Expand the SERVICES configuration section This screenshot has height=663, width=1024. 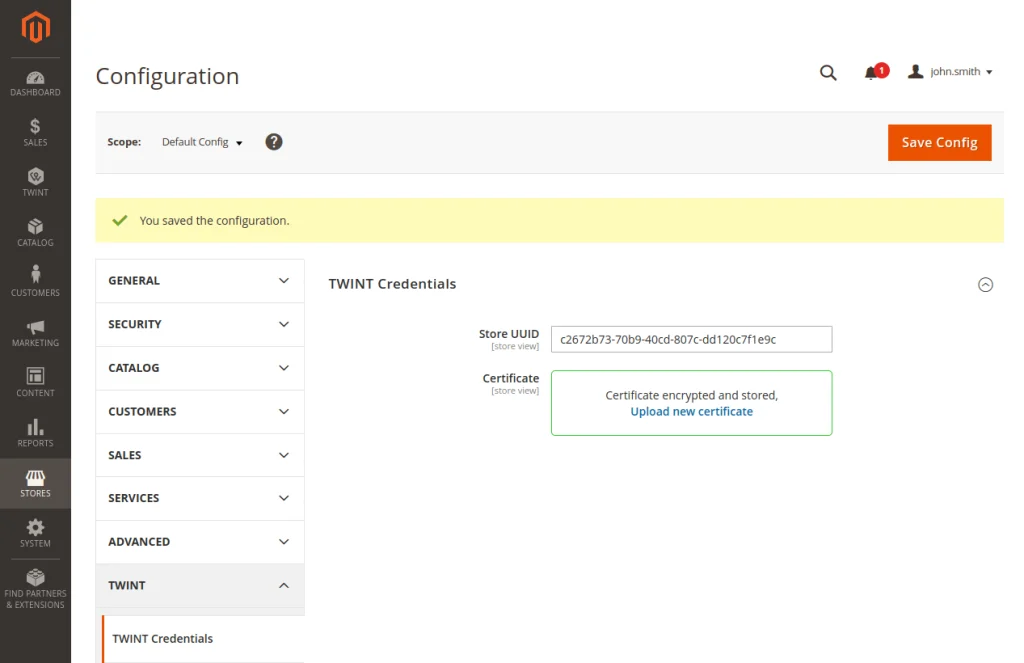pos(200,498)
